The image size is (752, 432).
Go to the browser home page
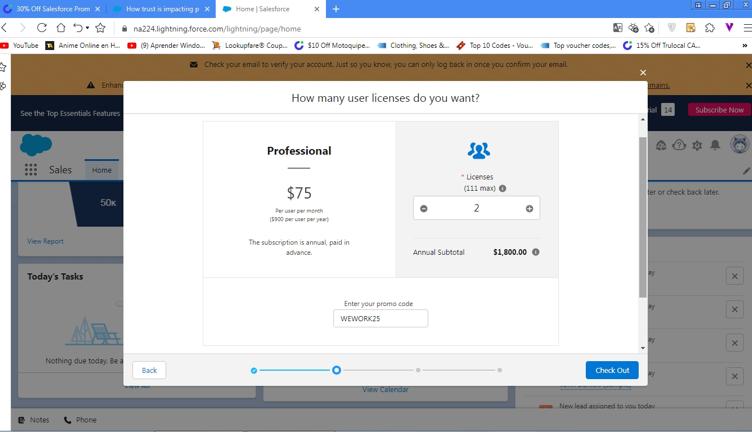[x=61, y=28]
